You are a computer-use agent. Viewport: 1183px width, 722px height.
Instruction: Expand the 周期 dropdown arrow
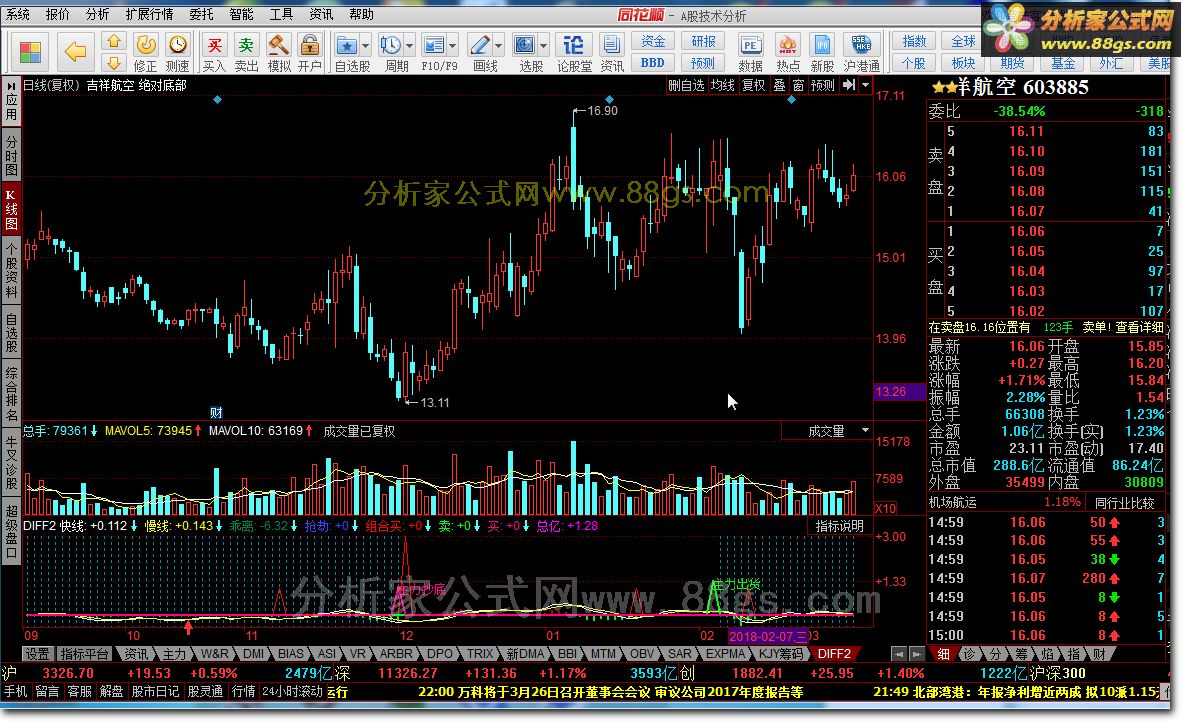[410, 46]
